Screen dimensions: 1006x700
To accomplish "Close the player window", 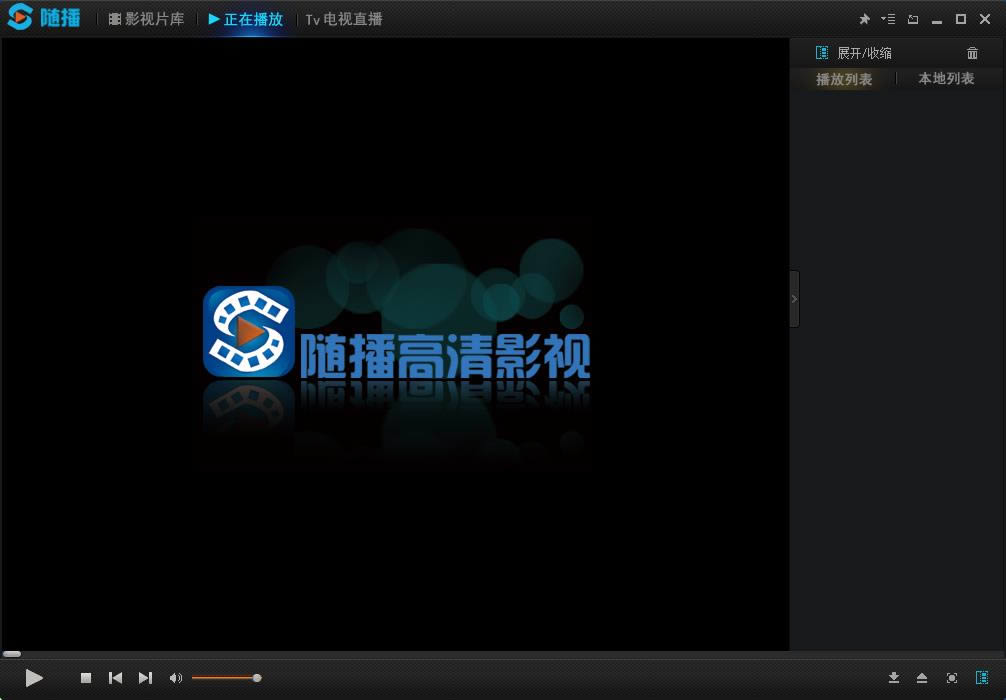I will pyautogui.click(x=985, y=19).
